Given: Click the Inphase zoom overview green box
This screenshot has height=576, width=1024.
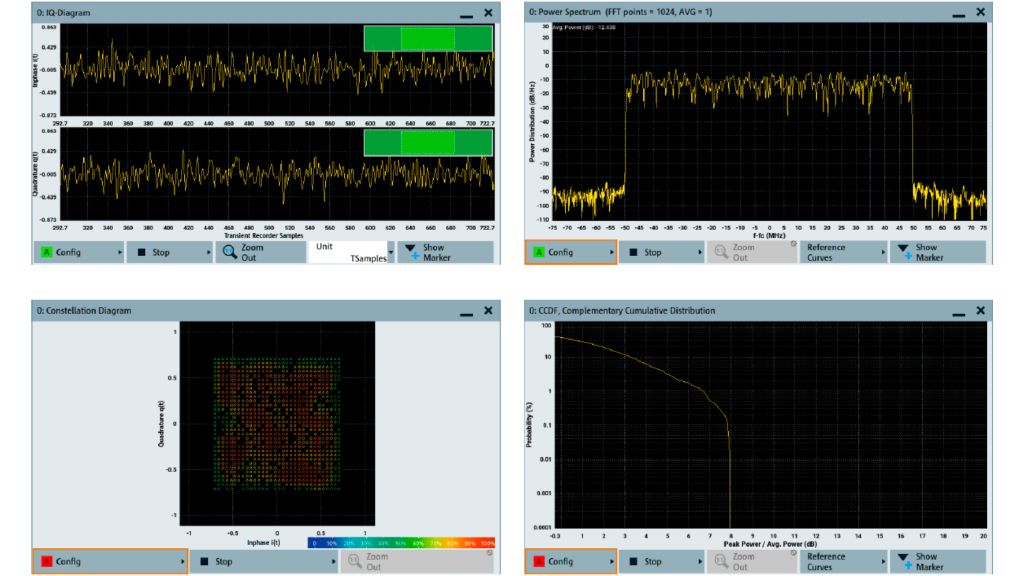Looking at the screenshot, I should [x=428, y=38].
